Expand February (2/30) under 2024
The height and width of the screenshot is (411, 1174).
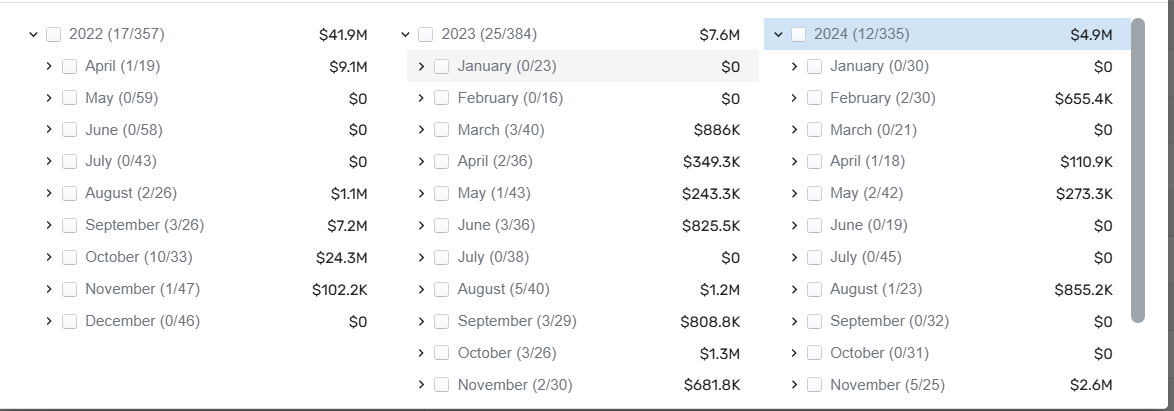[x=794, y=98]
